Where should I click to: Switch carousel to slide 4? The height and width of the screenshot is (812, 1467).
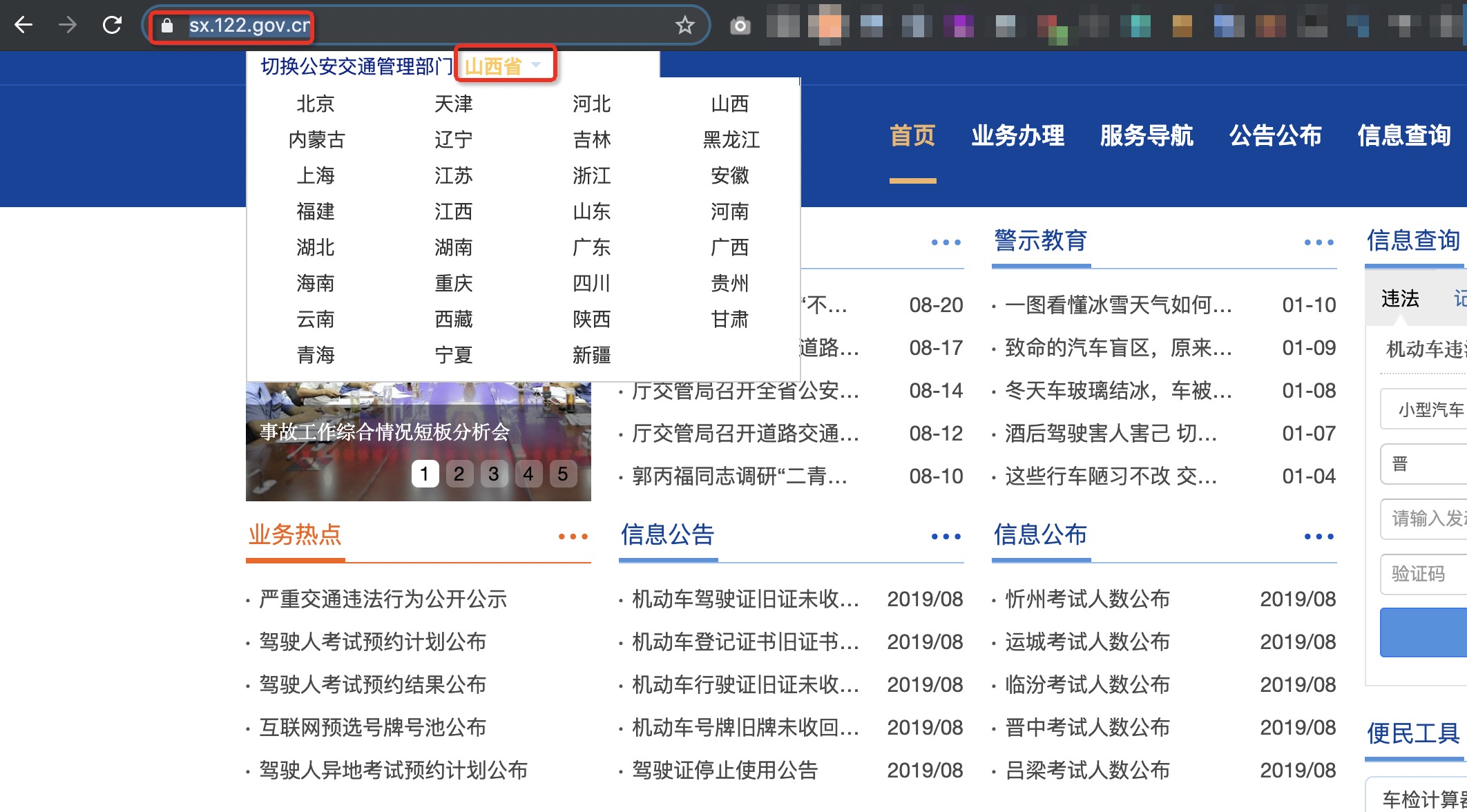point(528,474)
